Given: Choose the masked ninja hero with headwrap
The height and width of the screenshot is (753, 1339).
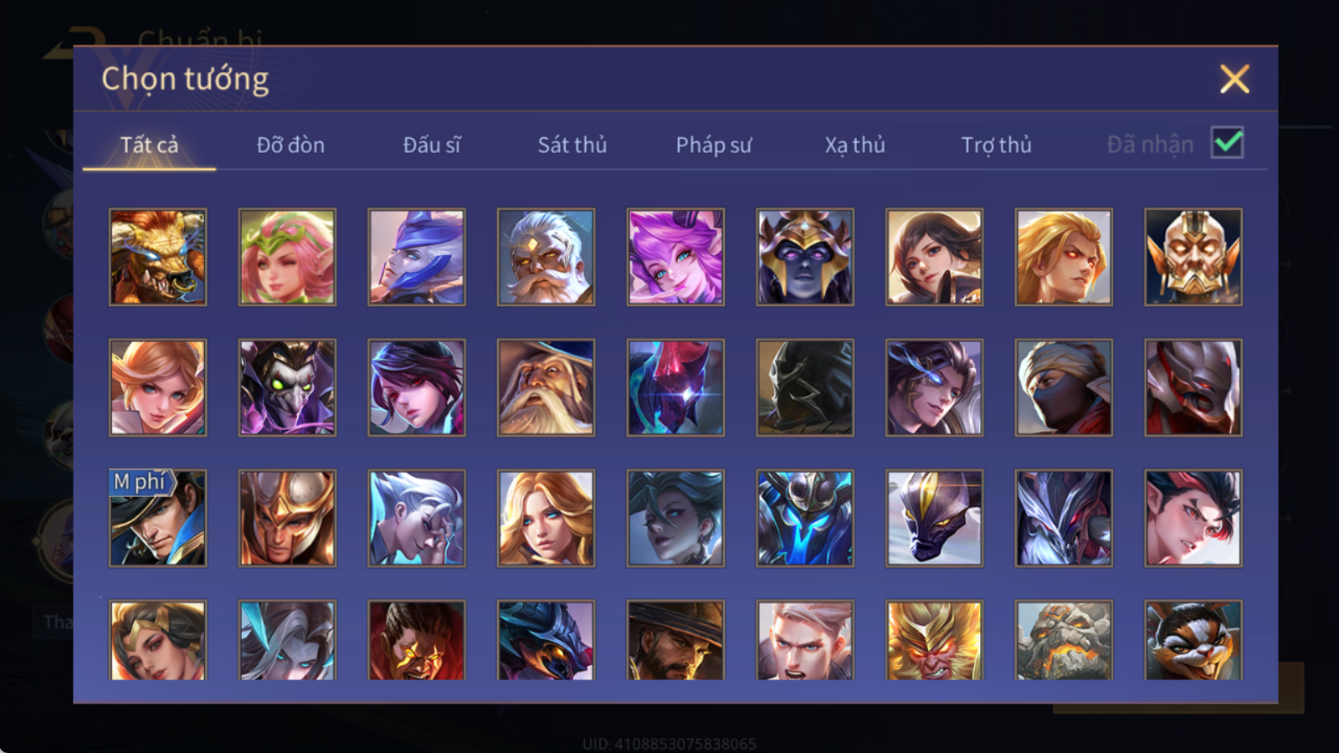Looking at the screenshot, I should 1064,387.
